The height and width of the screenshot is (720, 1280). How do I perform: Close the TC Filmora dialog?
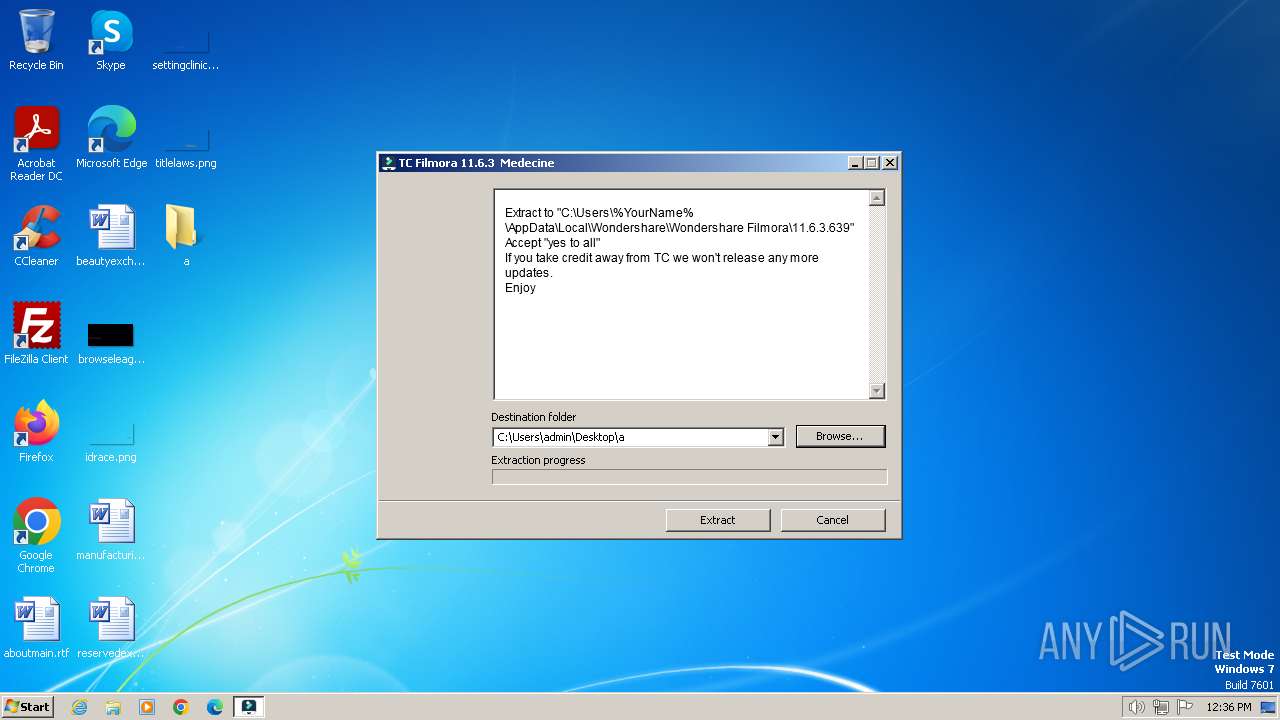click(x=889, y=163)
